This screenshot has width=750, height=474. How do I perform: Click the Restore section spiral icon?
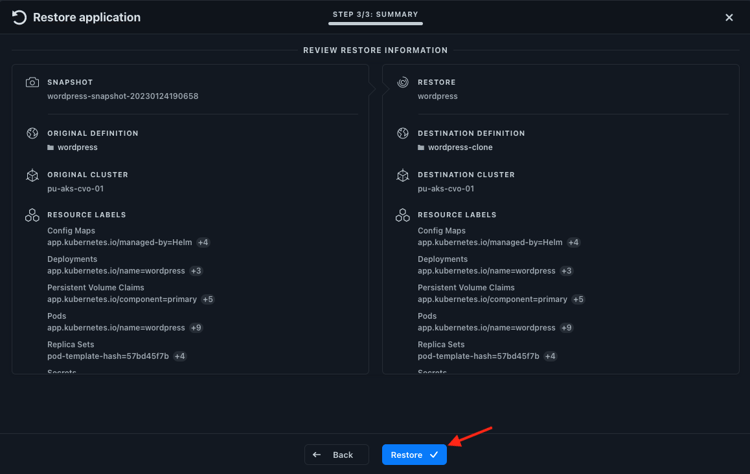click(403, 82)
